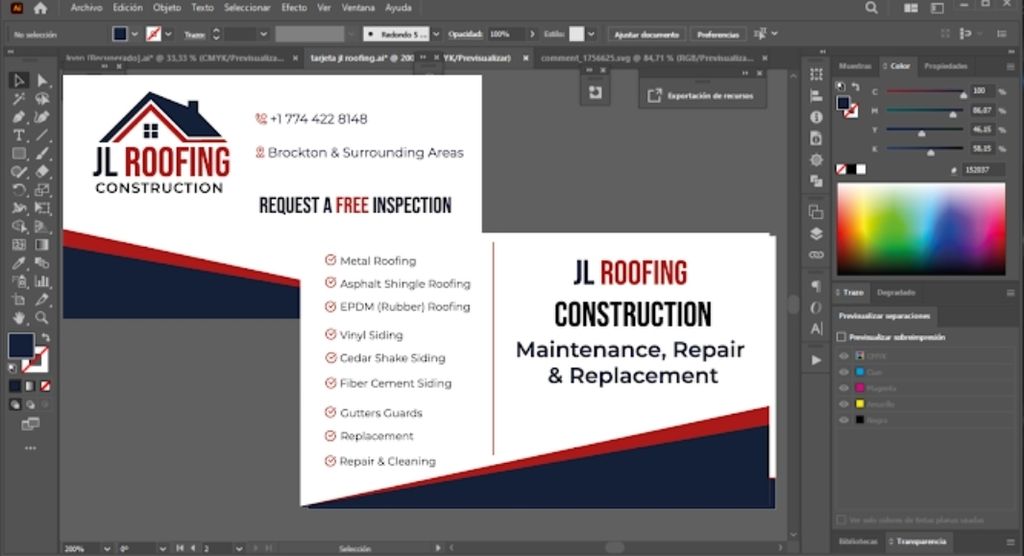Select the Pen tool
The height and width of the screenshot is (556, 1024).
pyautogui.click(x=18, y=117)
